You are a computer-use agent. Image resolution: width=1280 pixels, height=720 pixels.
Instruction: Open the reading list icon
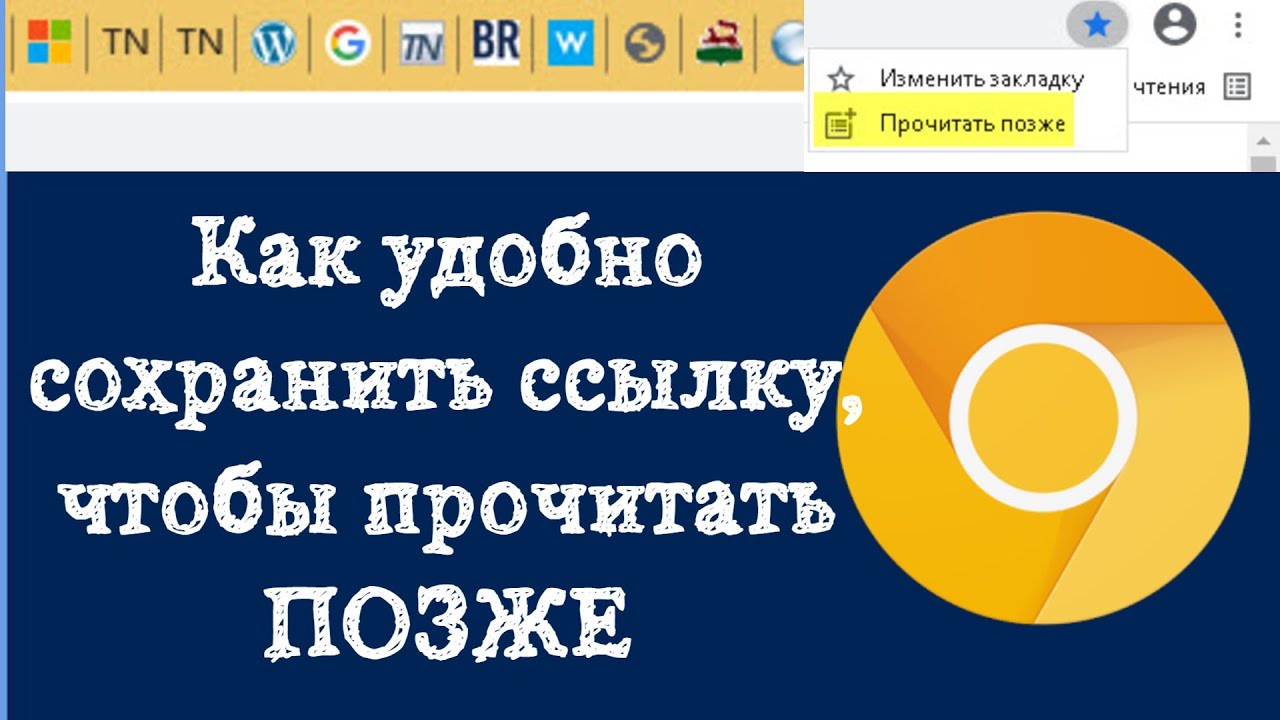tap(1237, 87)
